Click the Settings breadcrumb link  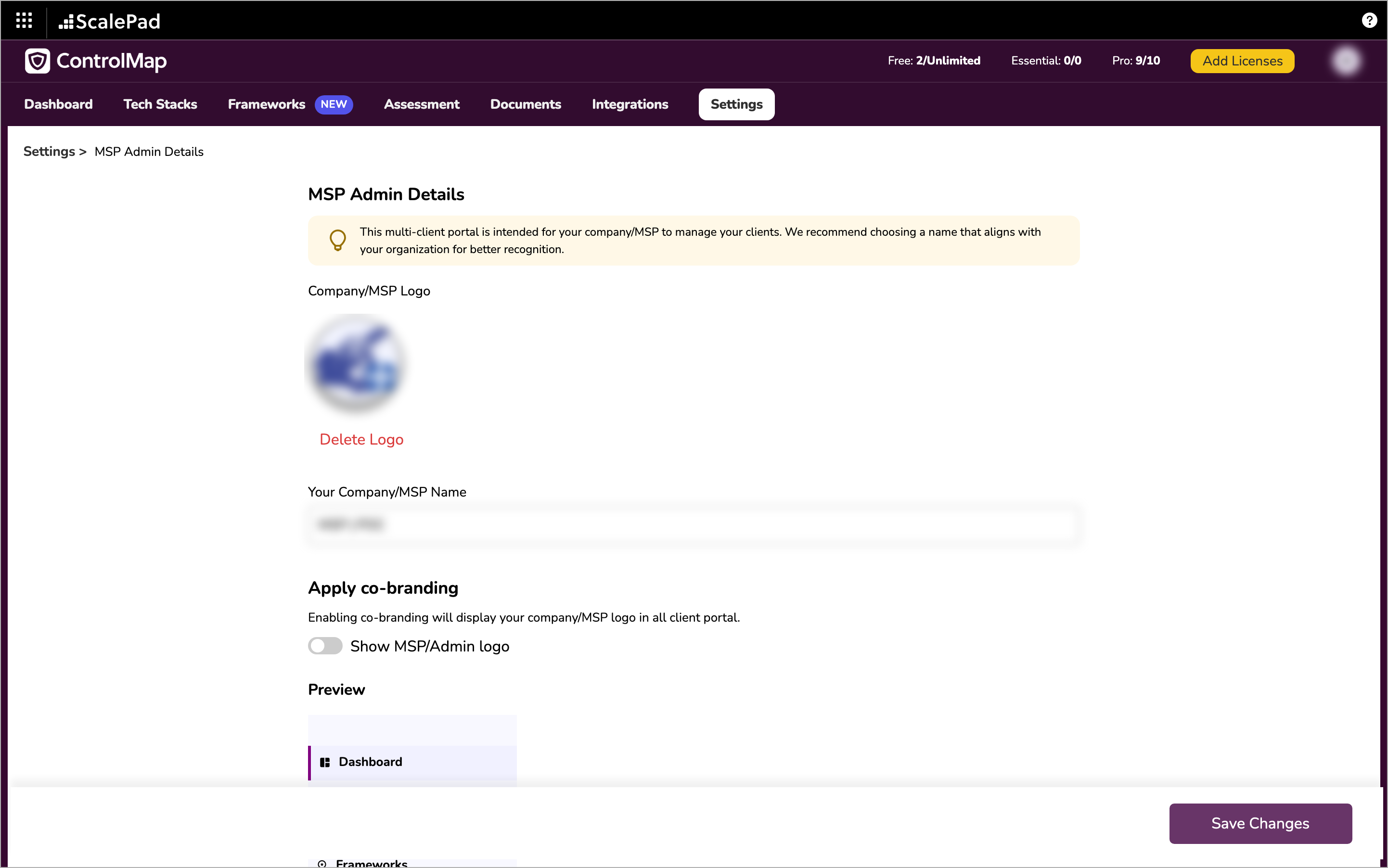pos(49,151)
